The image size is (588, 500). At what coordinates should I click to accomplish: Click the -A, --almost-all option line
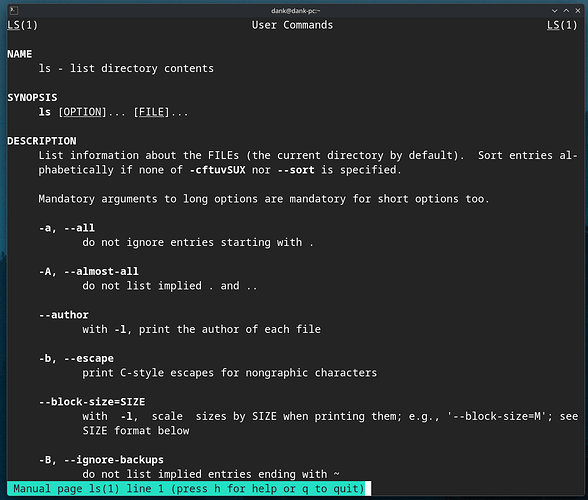88,272
